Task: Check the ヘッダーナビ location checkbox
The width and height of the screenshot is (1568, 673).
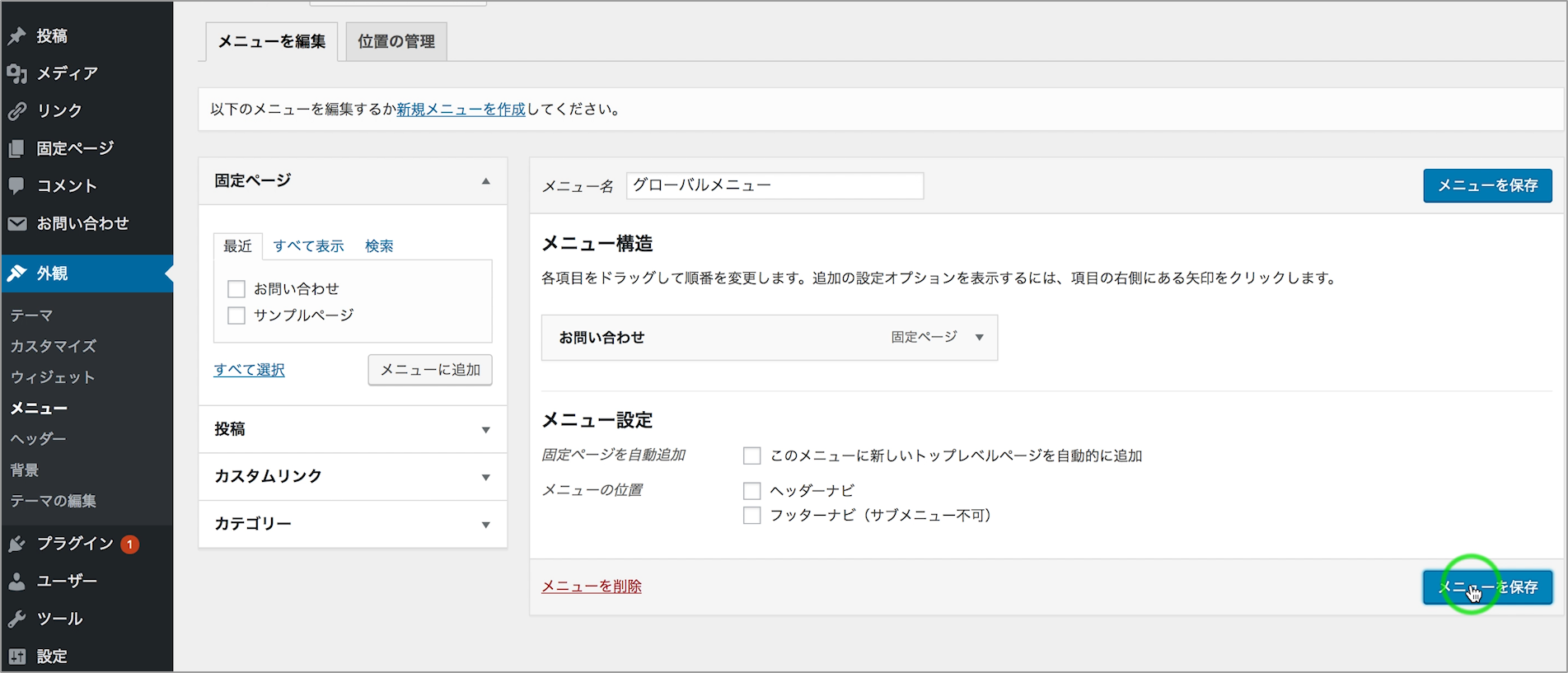Action: (x=751, y=491)
